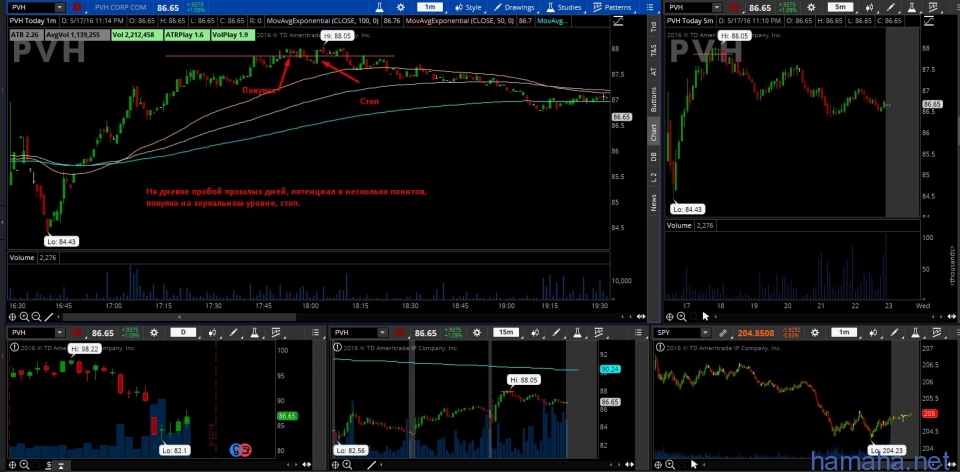Click the ATR 2.26 label

coord(25,36)
